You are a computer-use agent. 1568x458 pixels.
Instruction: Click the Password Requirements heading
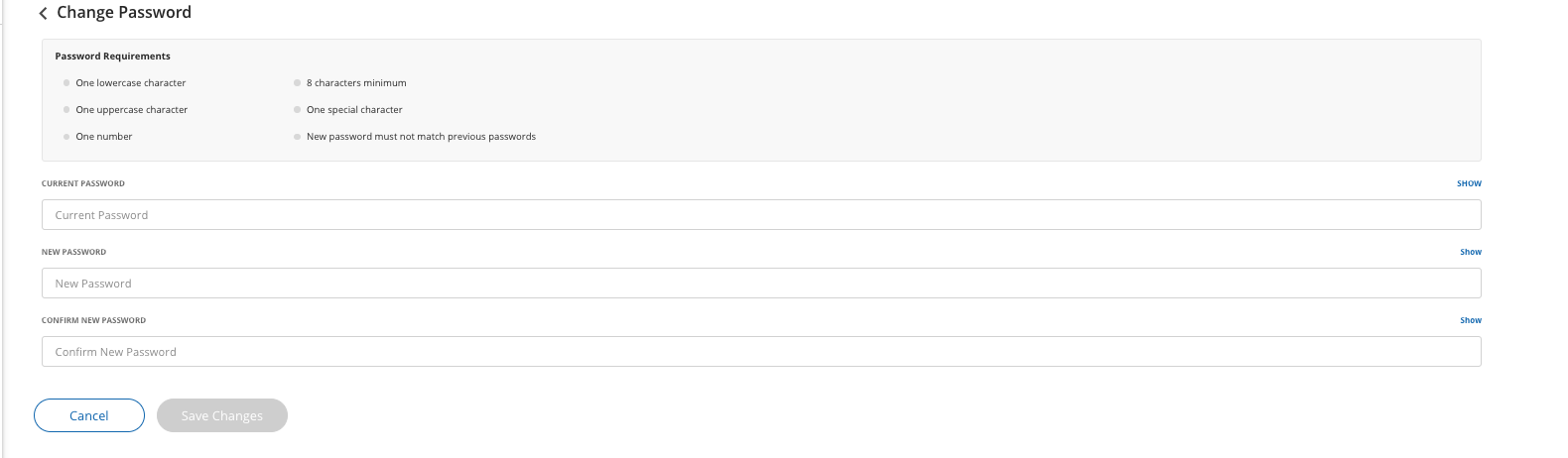[112, 57]
